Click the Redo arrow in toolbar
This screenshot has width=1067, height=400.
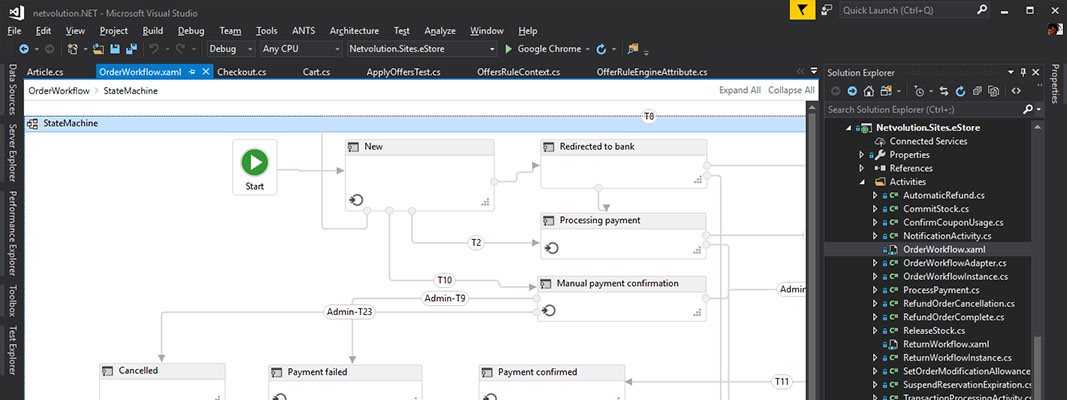tap(180, 49)
